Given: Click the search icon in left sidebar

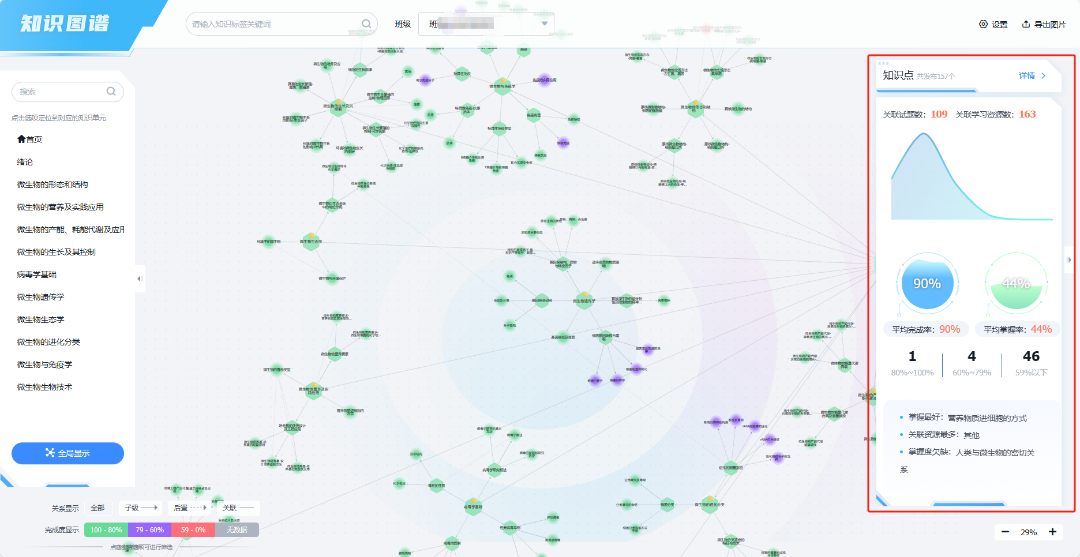Looking at the screenshot, I should click(112, 92).
